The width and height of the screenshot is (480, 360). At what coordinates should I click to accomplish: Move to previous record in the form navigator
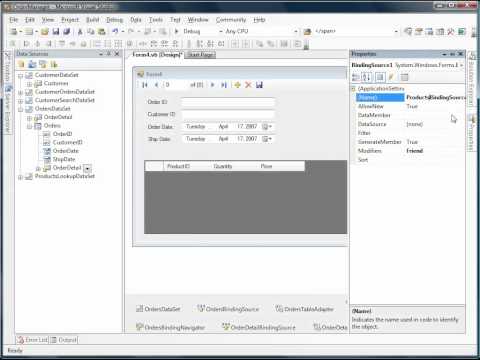tap(156, 85)
